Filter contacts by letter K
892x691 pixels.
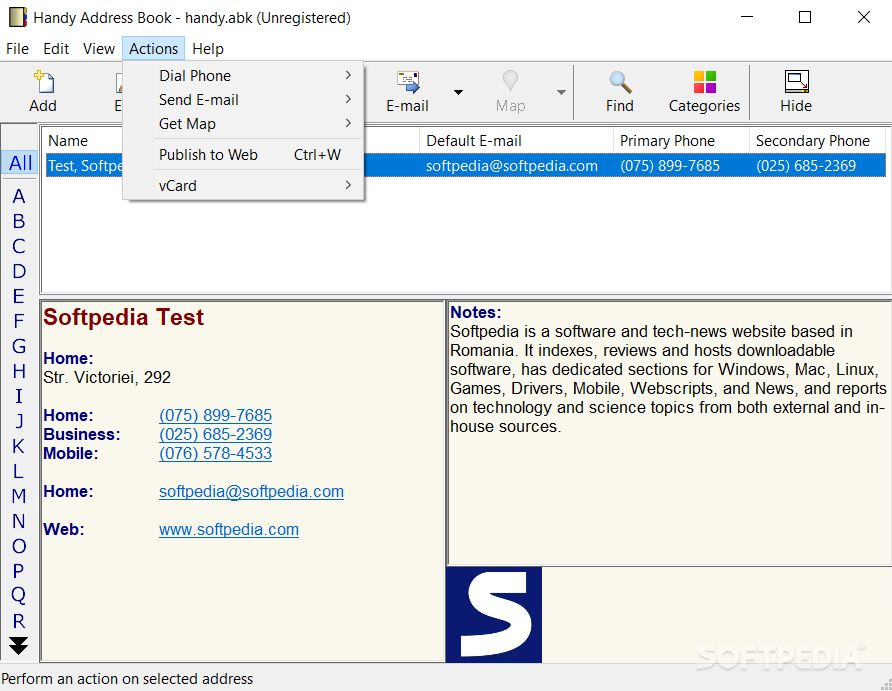19,446
